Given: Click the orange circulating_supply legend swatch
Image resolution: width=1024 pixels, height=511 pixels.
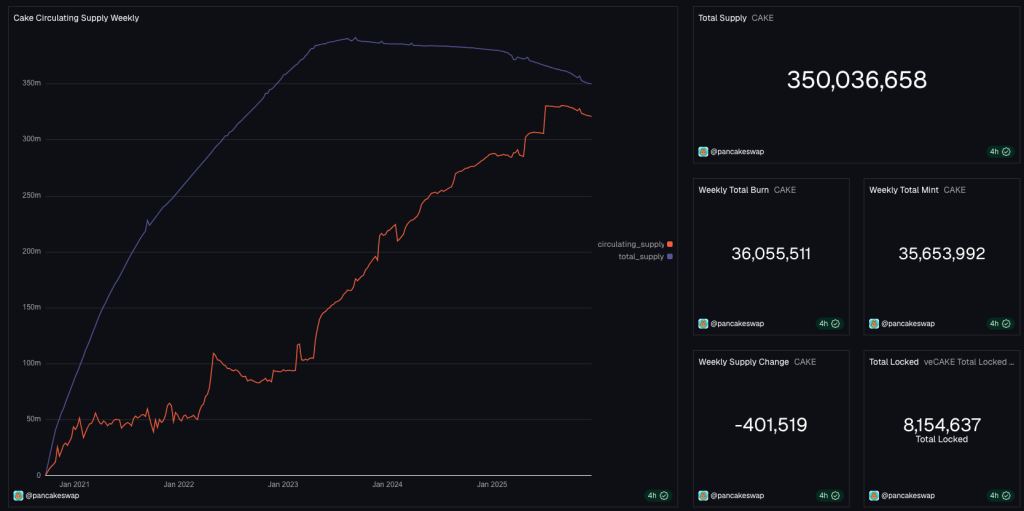Looking at the screenshot, I should (x=669, y=244).
